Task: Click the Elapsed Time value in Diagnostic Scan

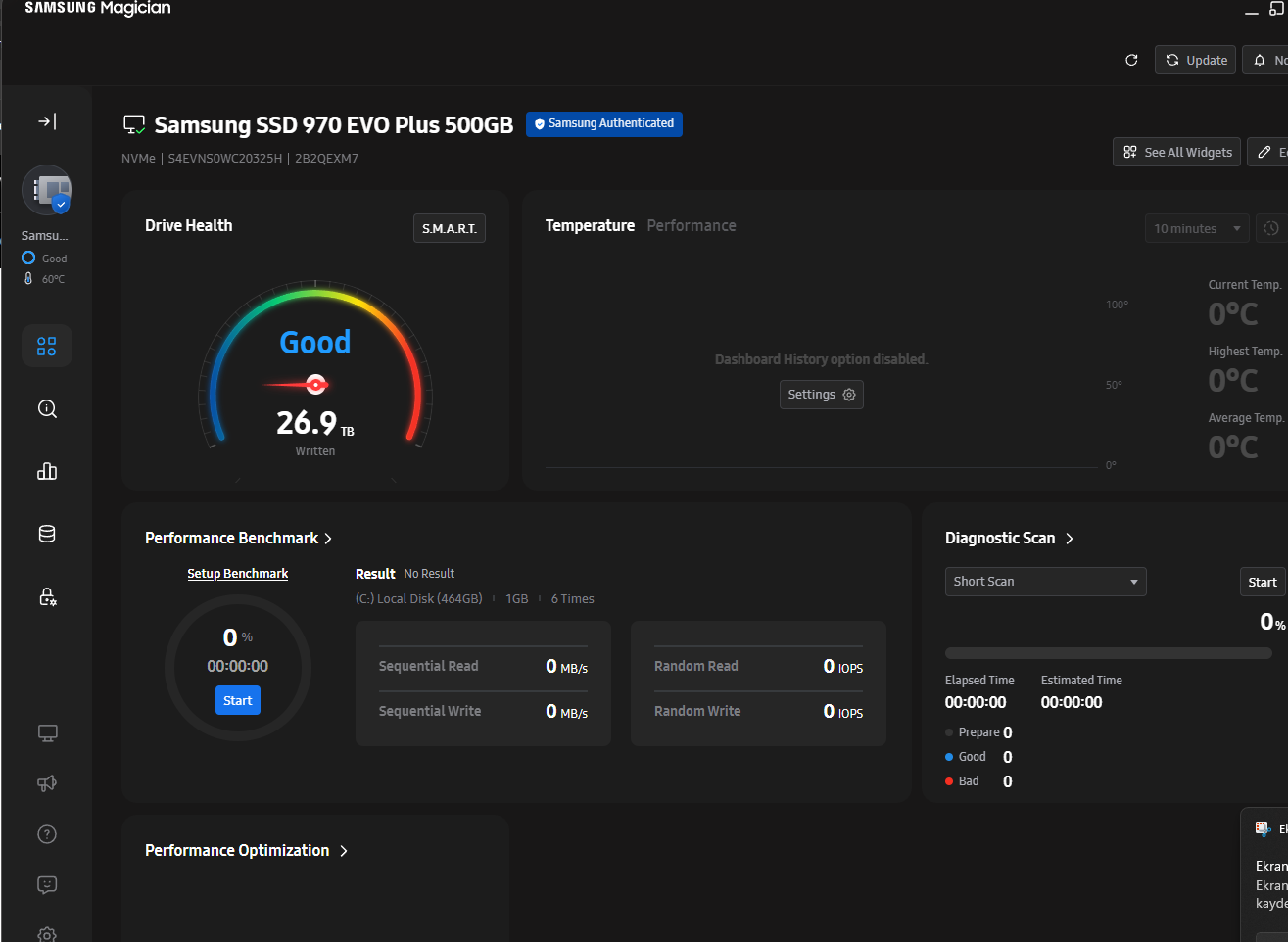Action: point(976,702)
